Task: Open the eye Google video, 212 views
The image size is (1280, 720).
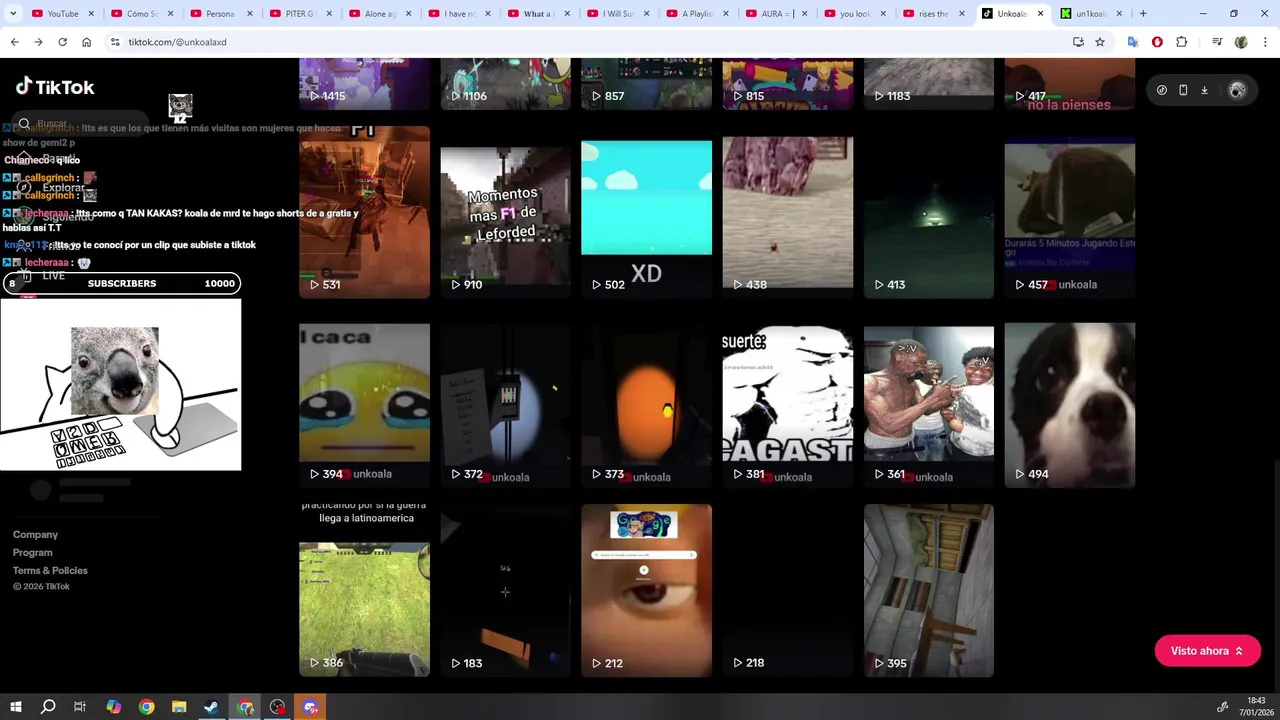Action: [646, 590]
